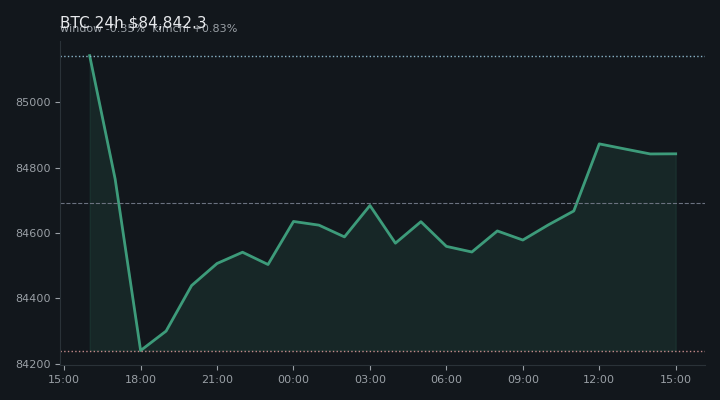Viewport: 720px width, 400px height.
Task: Click the 24h low point at 18:00
Action: point(141,350)
